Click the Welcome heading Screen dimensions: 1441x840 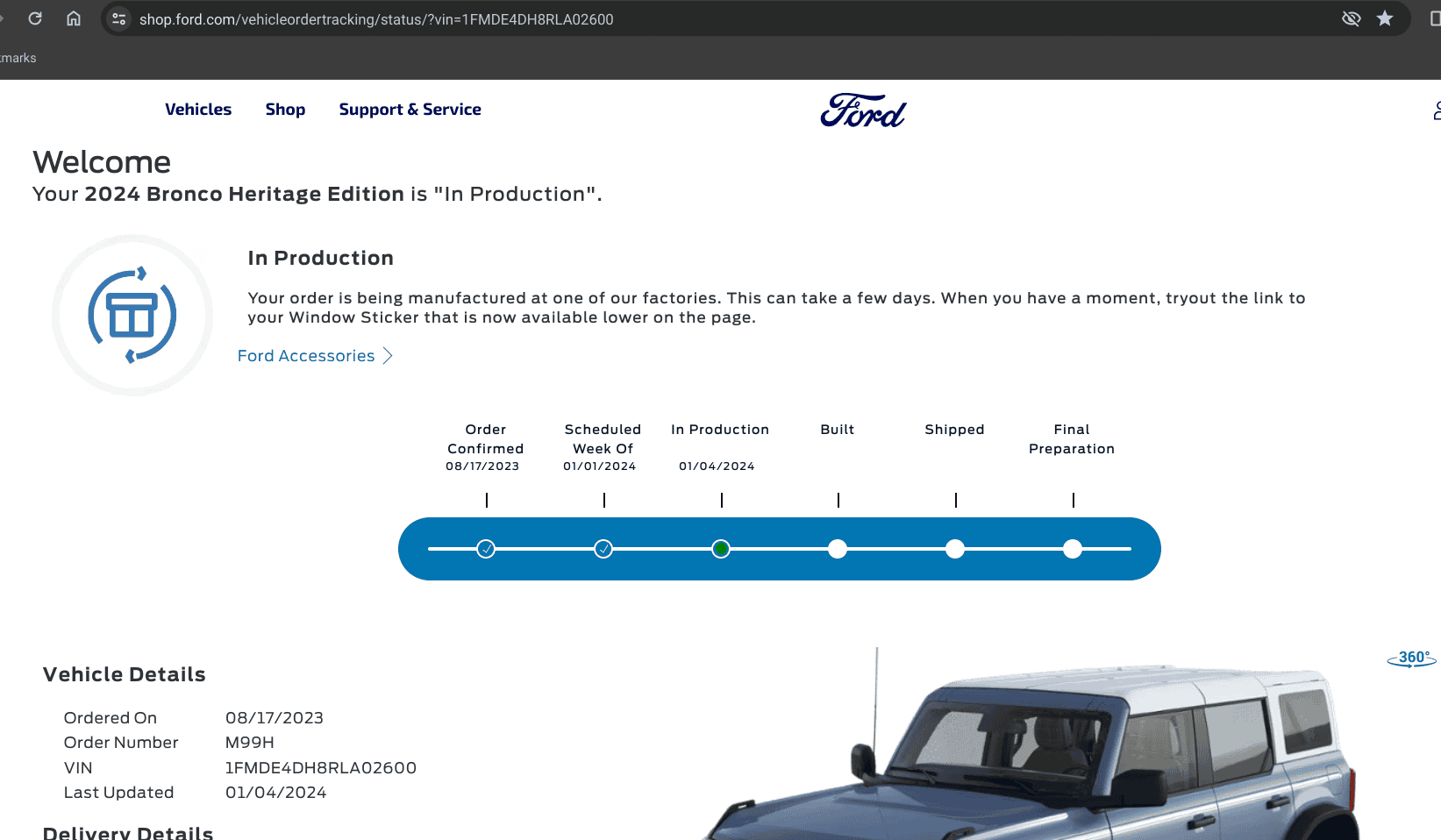click(102, 162)
